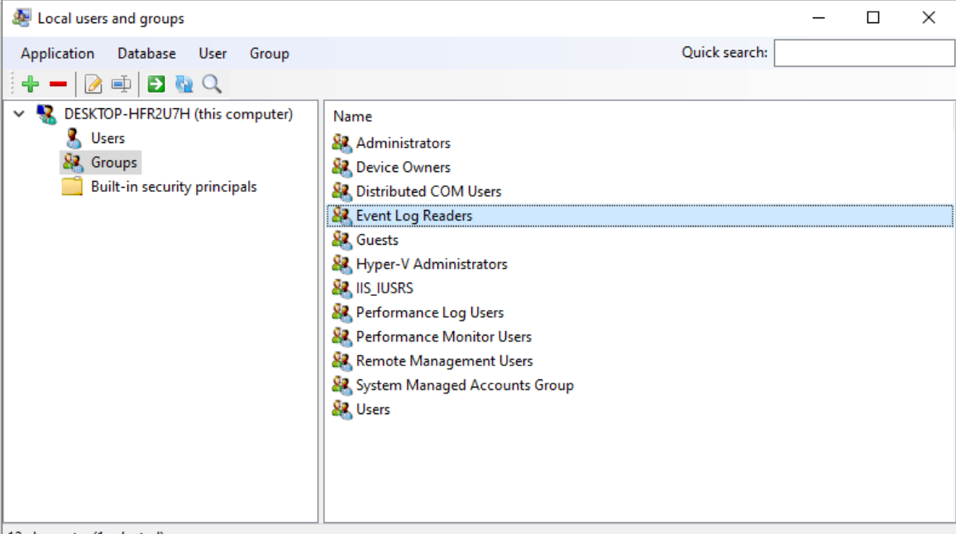The image size is (956, 534).
Task: Click the red minus Delete toolbar icon
Action: point(59,84)
